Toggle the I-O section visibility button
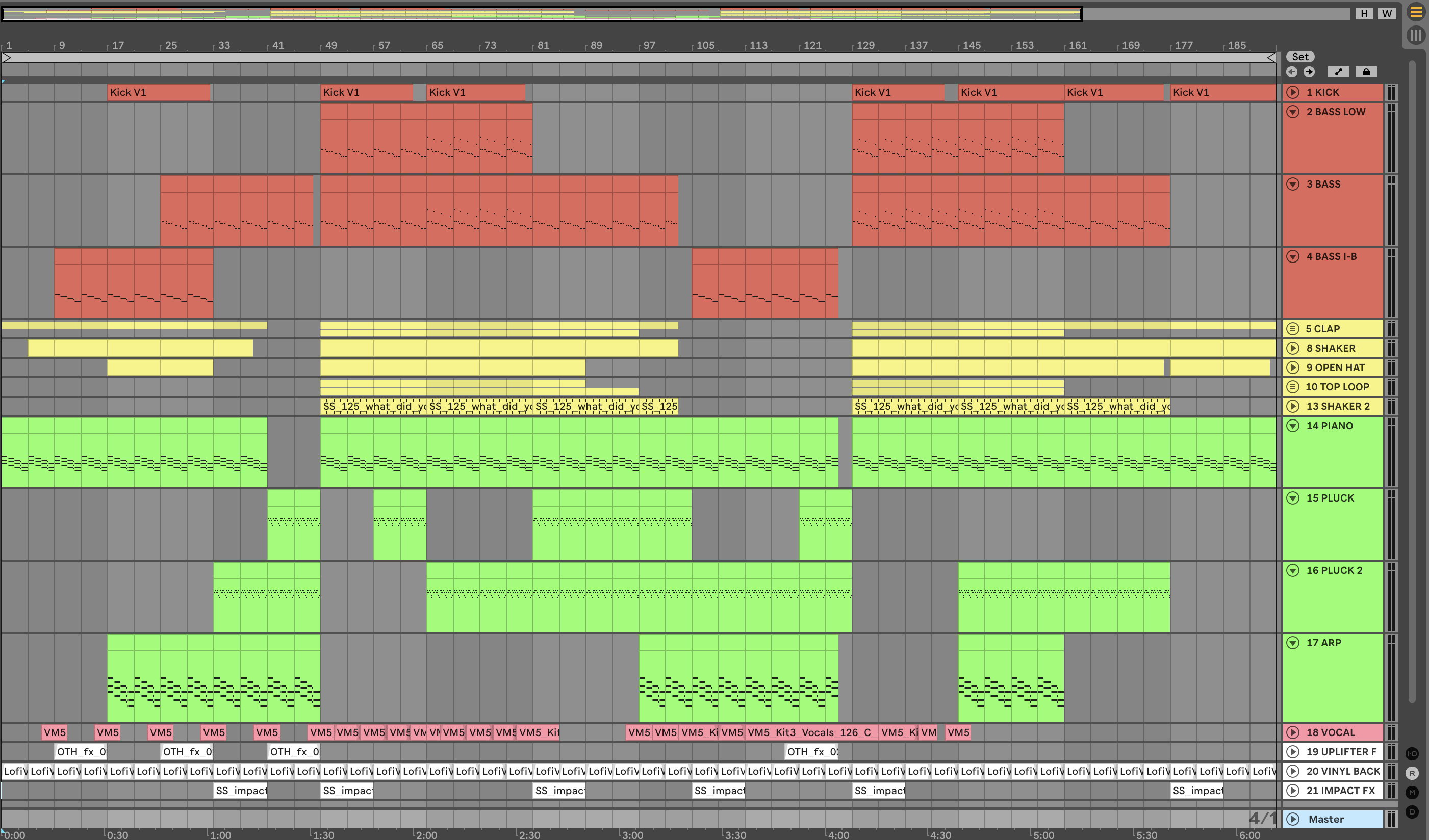The height and width of the screenshot is (840, 1429). pyautogui.click(x=1412, y=754)
